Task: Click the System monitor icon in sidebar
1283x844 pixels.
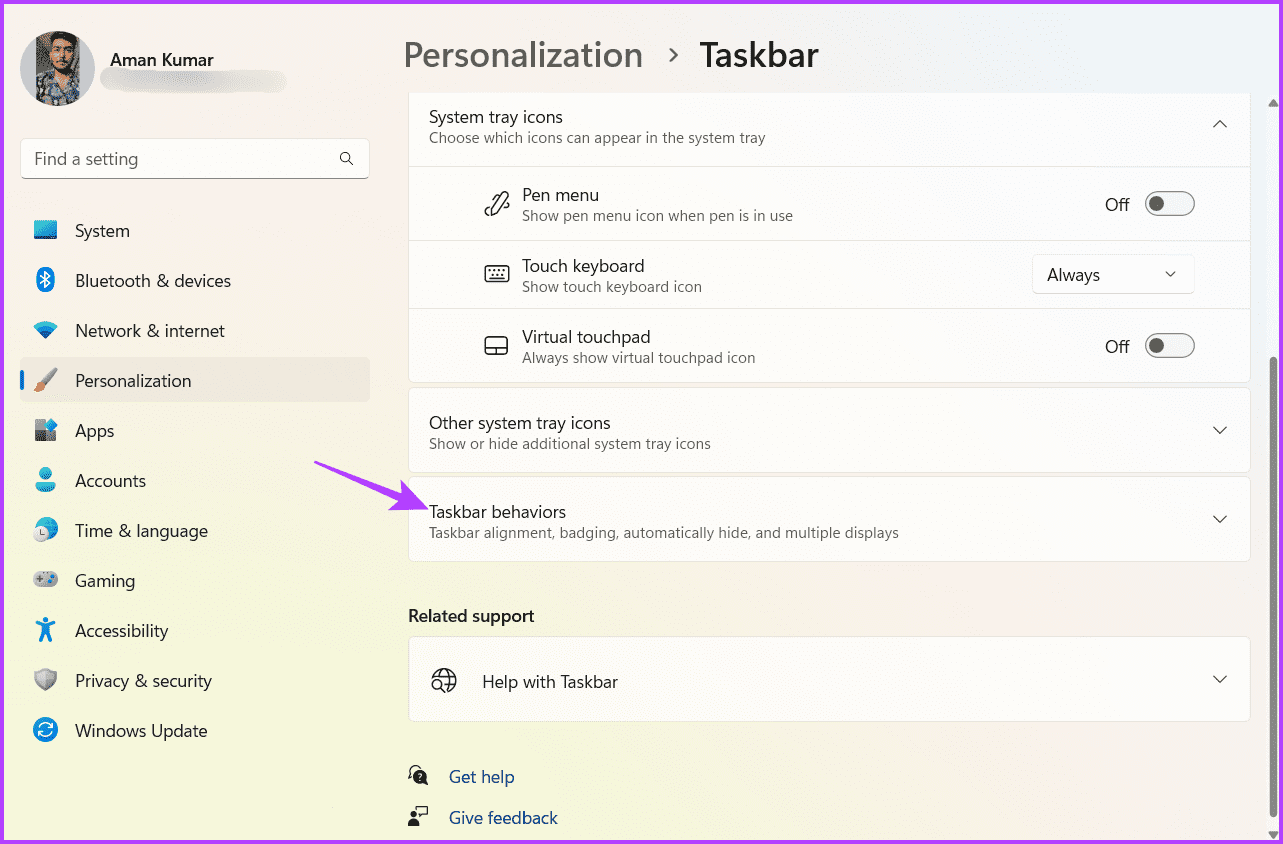Action: pyautogui.click(x=45, y=231)
